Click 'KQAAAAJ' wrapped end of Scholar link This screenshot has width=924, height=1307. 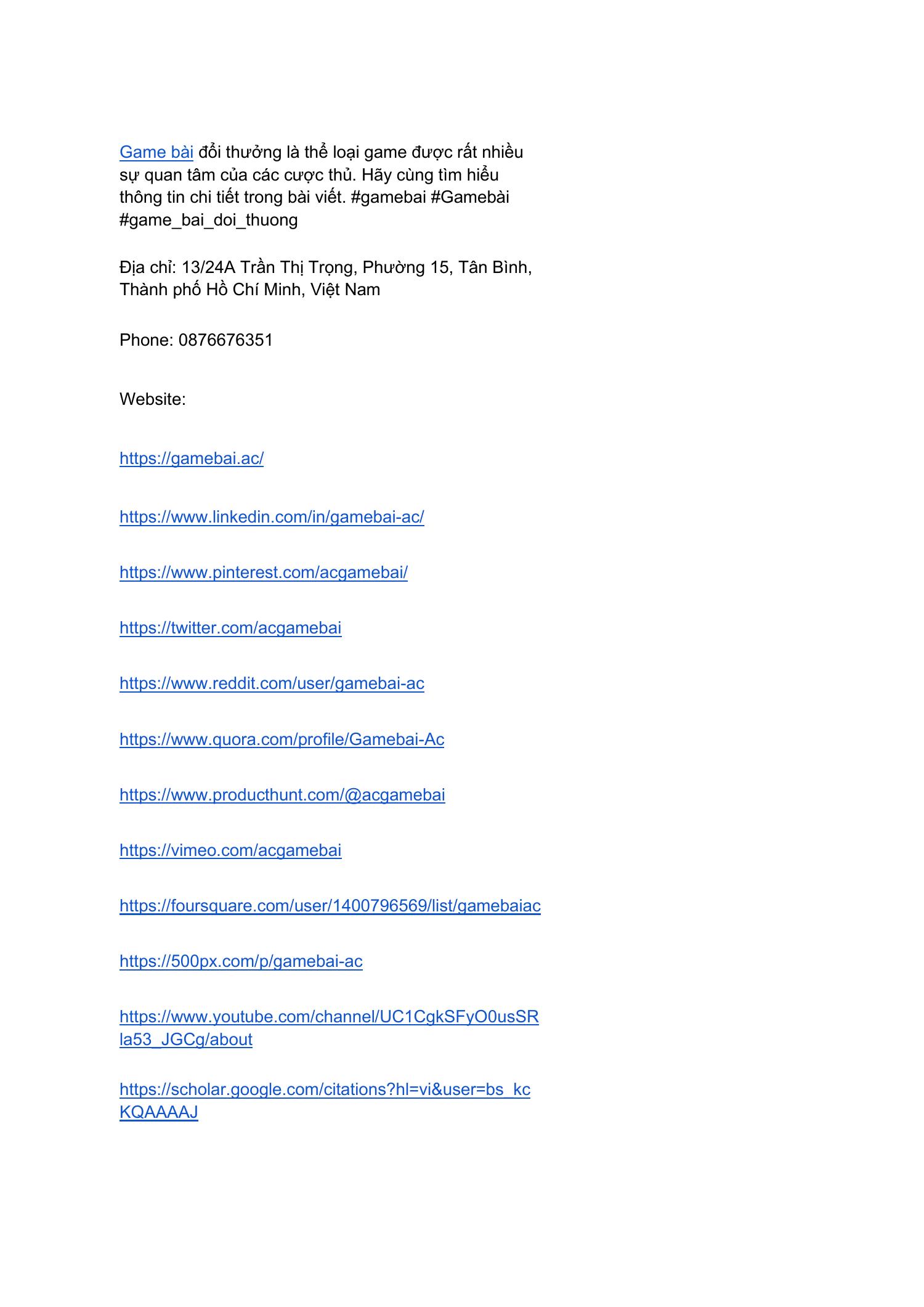coord(159,1112)
